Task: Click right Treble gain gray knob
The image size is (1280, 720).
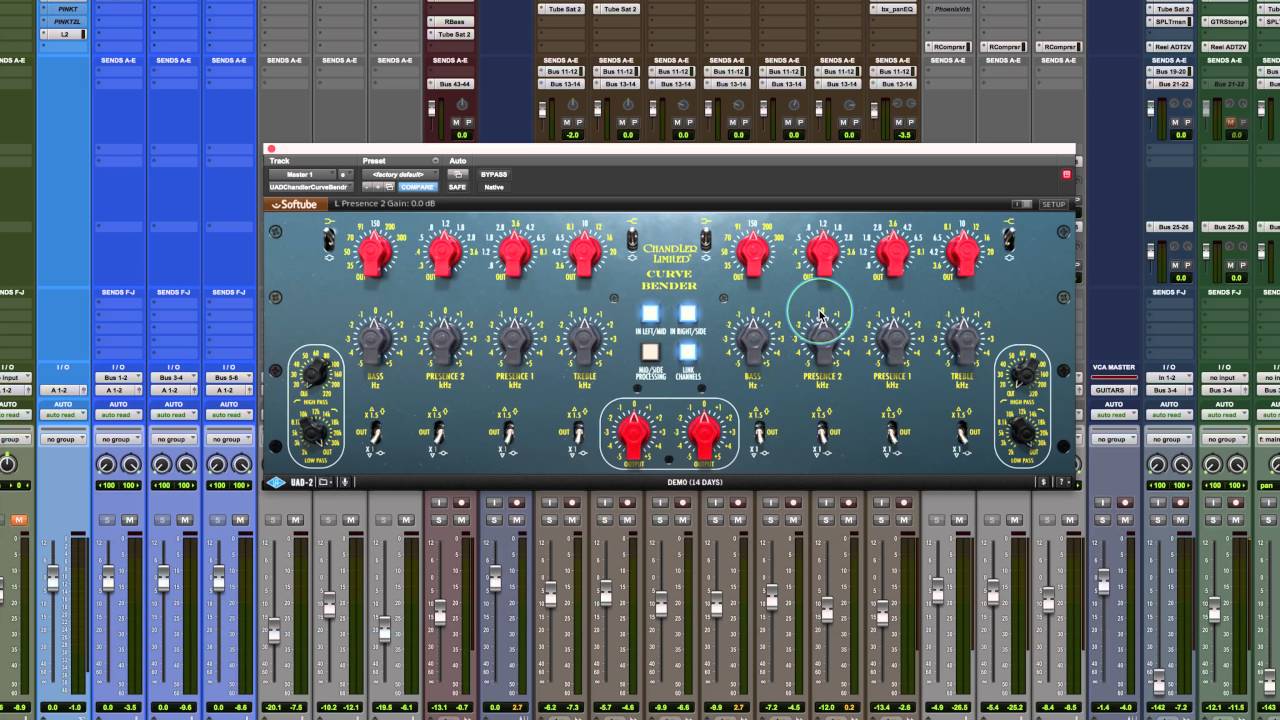Action: click(x=962, y=342)
